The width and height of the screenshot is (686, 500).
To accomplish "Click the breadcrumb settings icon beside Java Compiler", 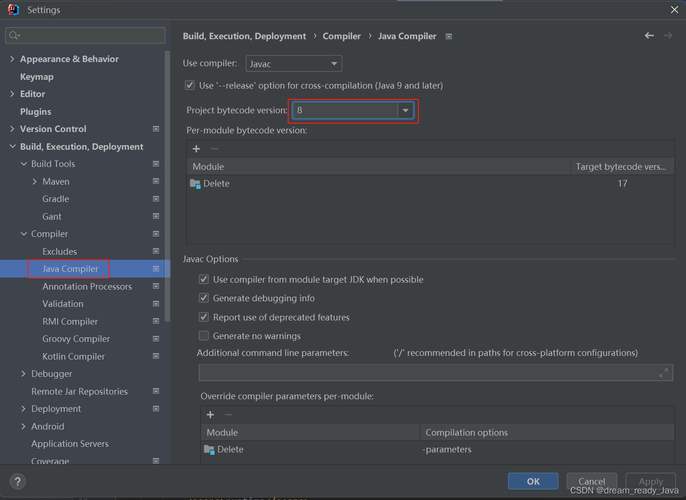I will (x=449, y=37).
